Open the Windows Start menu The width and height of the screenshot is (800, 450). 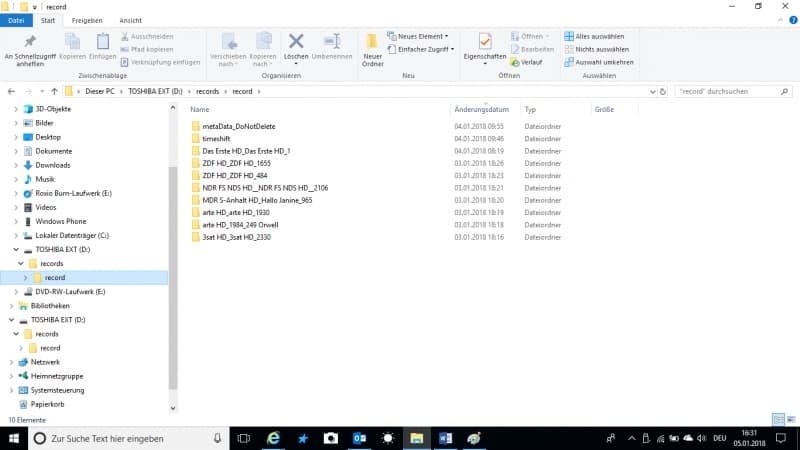coord(14,438)
